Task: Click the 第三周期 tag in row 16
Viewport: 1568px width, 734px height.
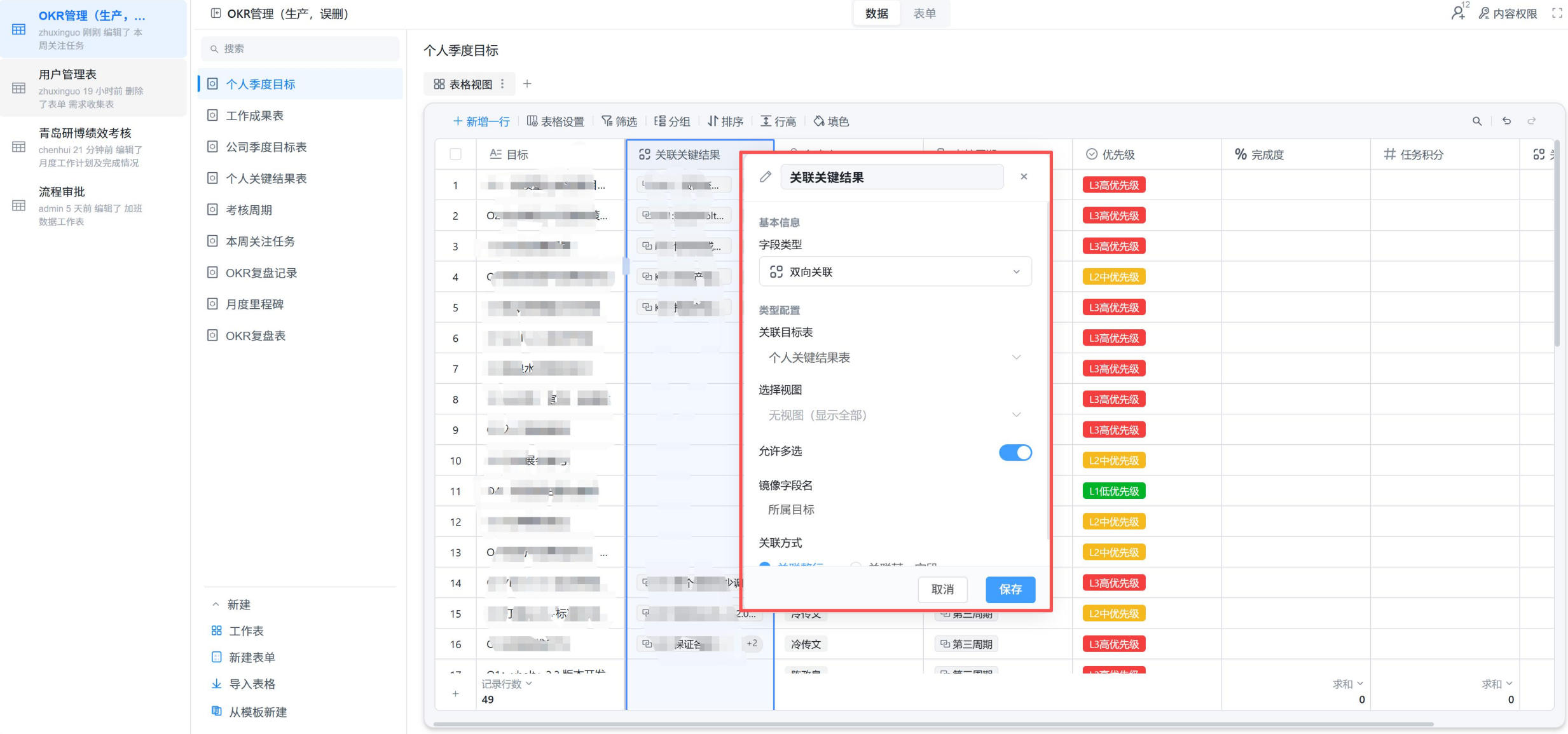Action: [966, 644]
